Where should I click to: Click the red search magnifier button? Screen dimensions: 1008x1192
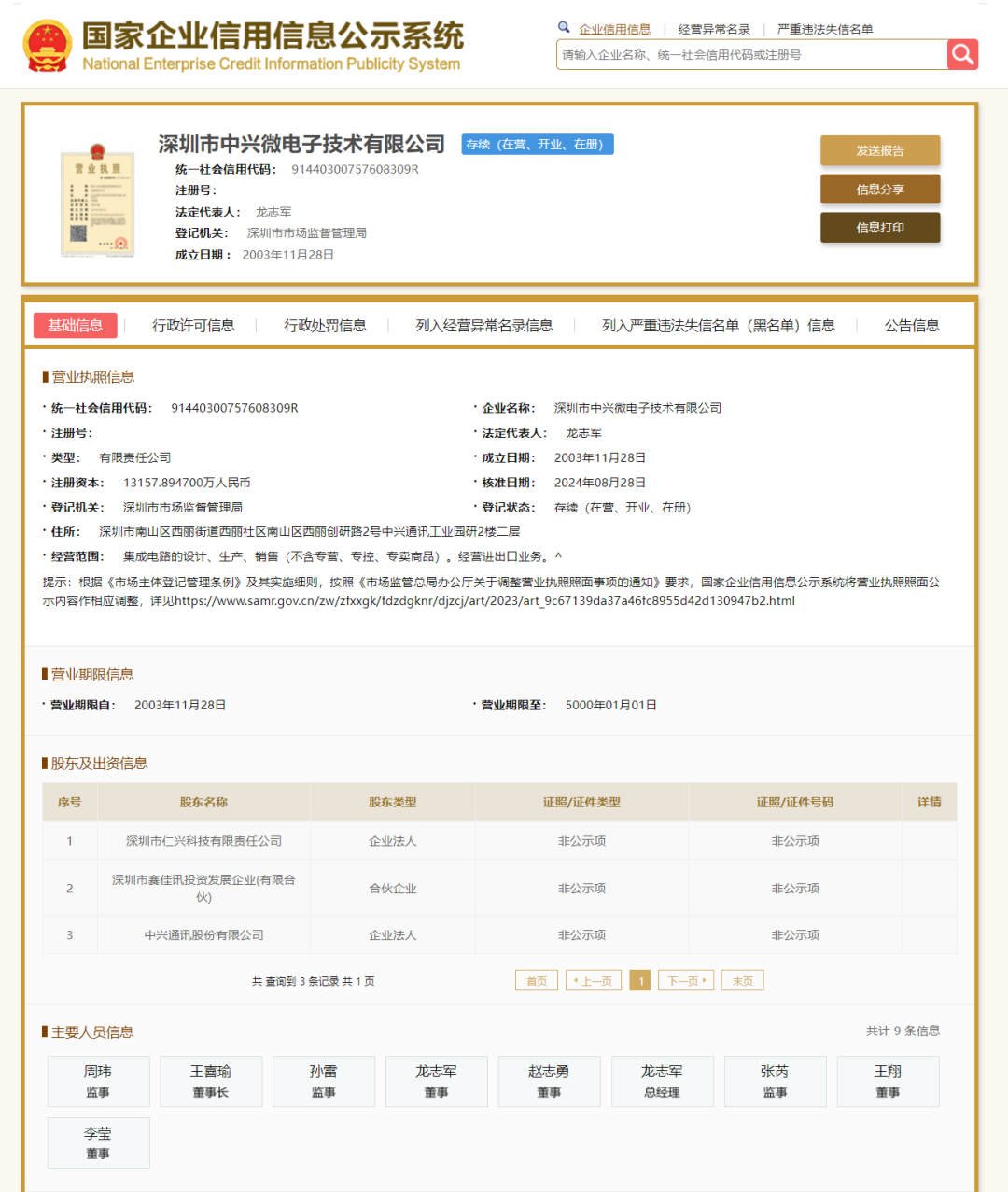point(962,54)
